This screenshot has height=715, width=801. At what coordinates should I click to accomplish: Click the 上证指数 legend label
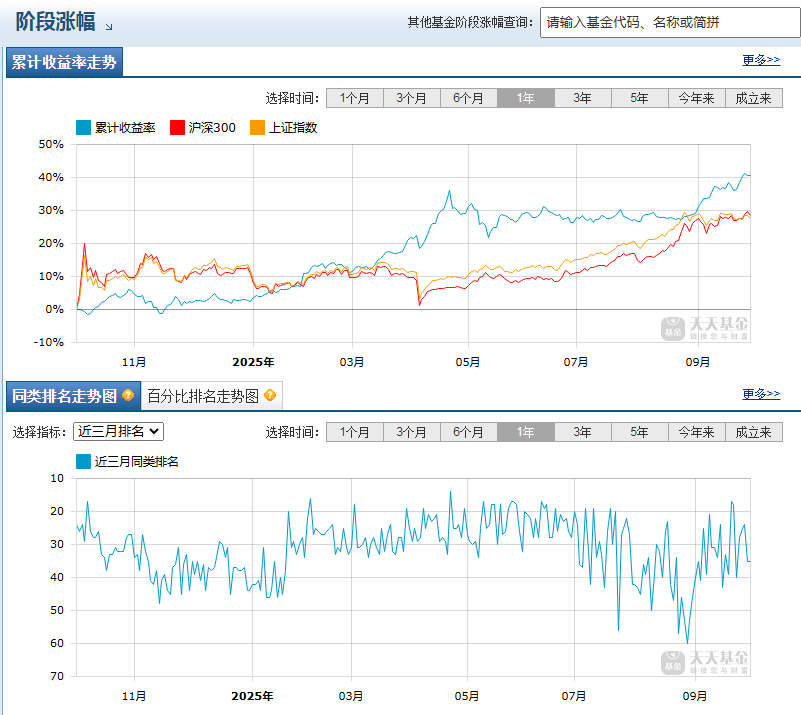(293, 128)
